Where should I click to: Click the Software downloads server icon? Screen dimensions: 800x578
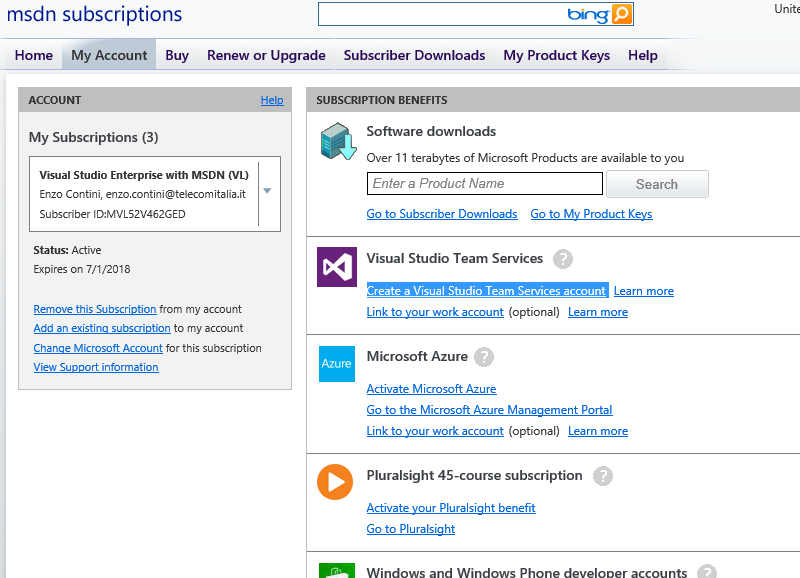point(337,141)
